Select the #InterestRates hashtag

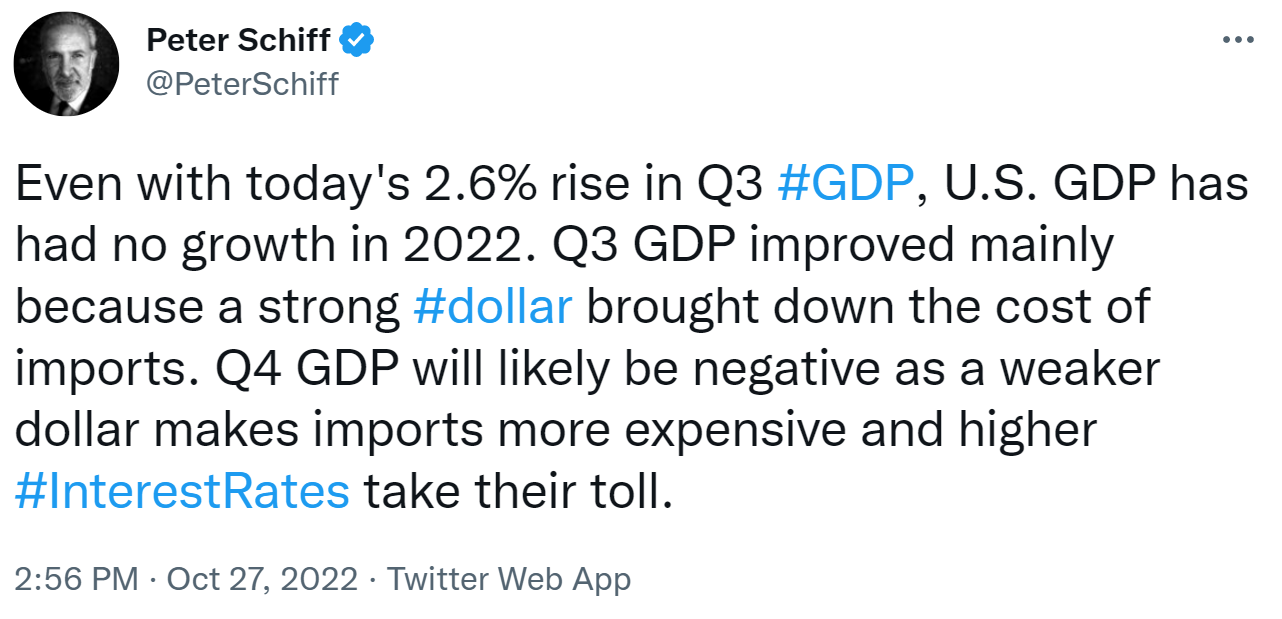tap(183, 492)
